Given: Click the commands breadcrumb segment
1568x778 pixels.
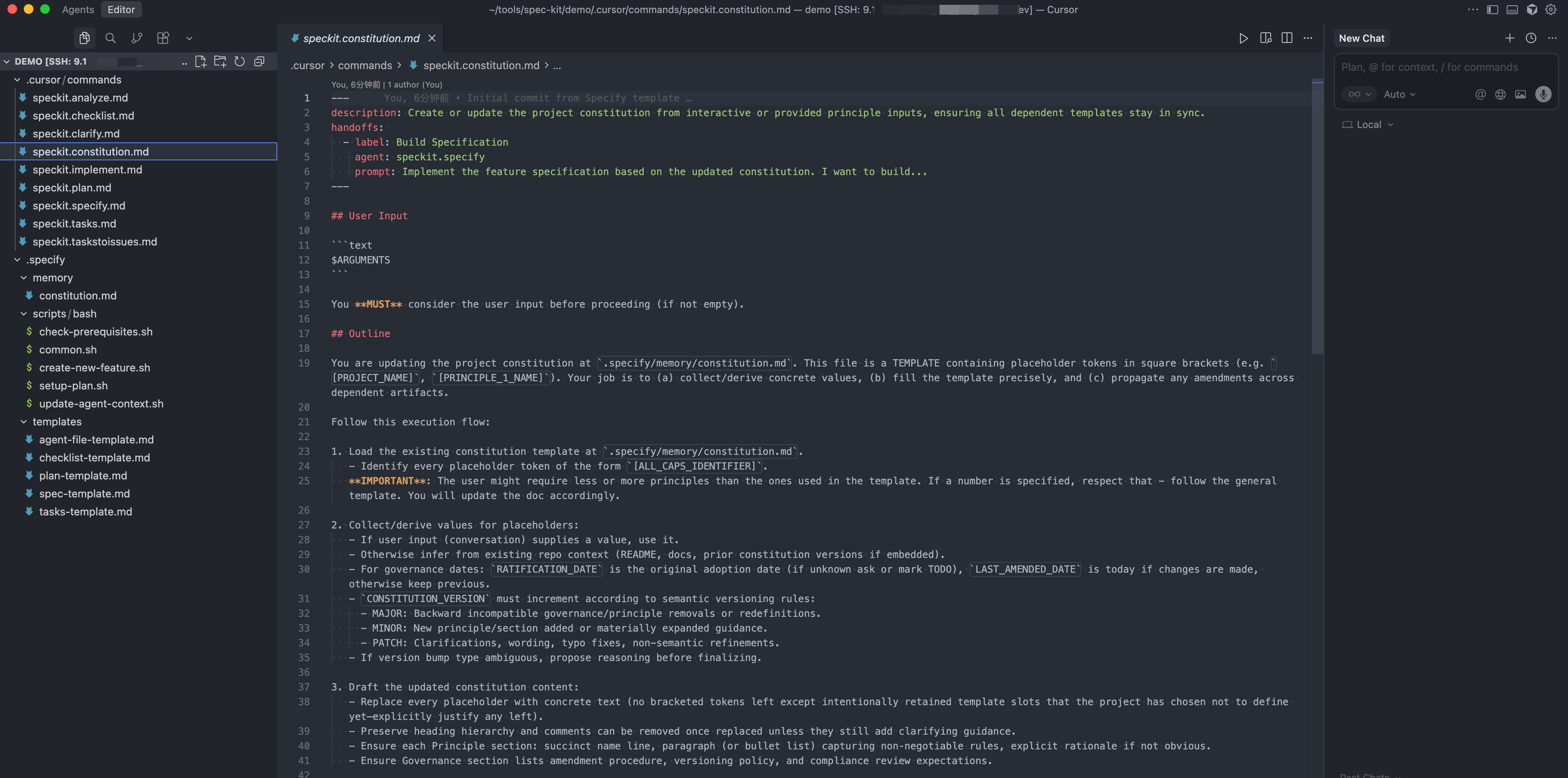Looking at the screenshot, I should pos(365,66).
